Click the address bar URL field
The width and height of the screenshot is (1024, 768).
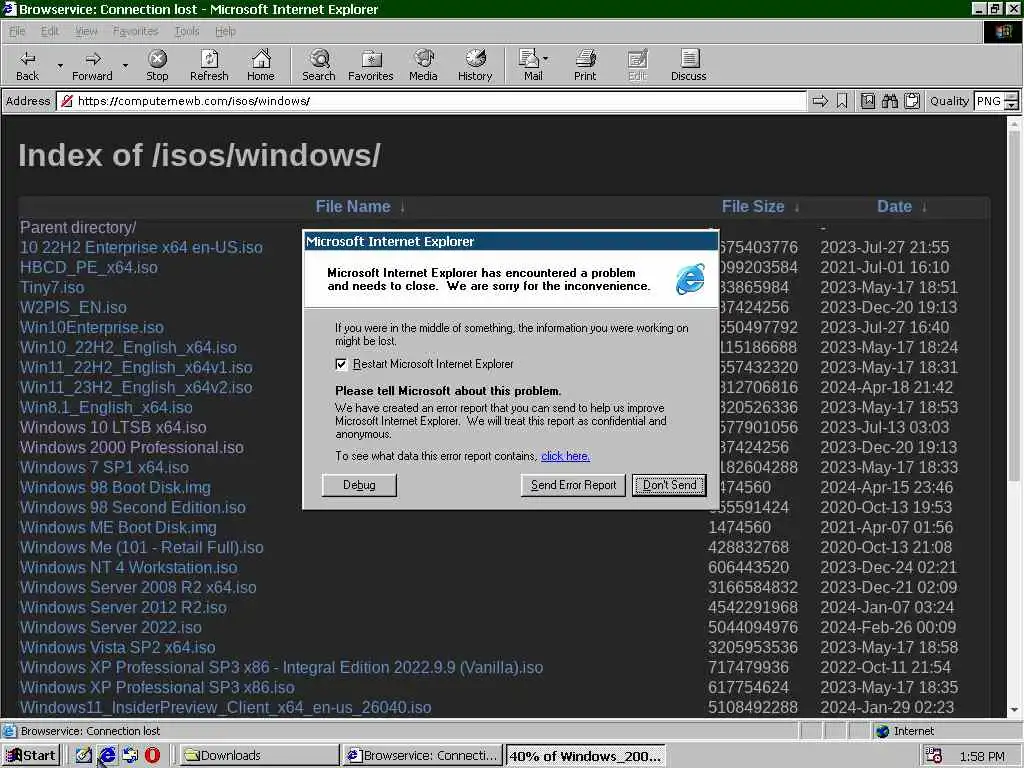[x=431, y=101]
